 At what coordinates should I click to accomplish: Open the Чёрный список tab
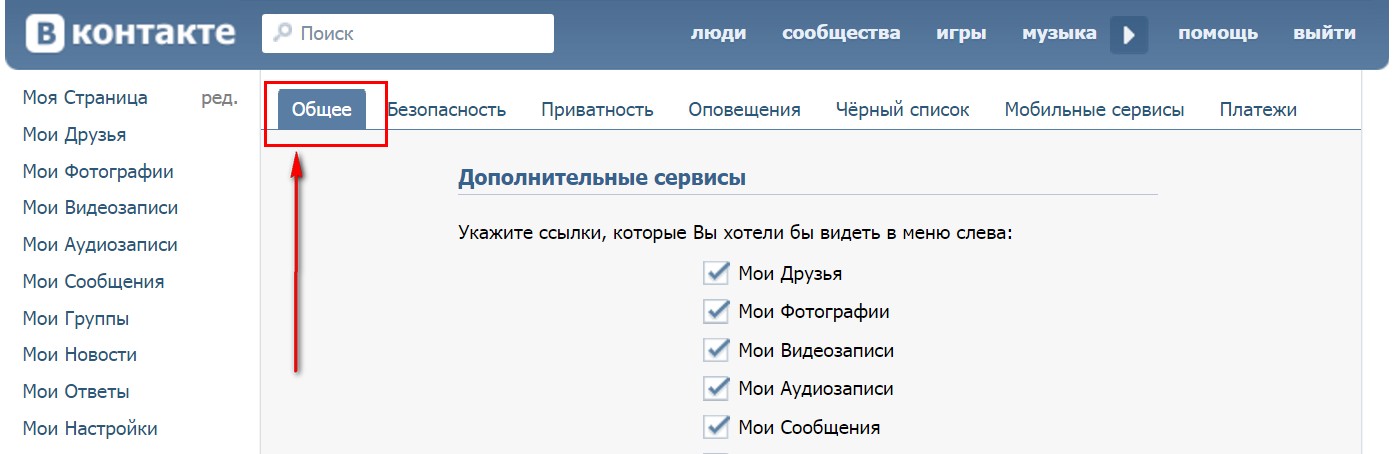(902, 110)
